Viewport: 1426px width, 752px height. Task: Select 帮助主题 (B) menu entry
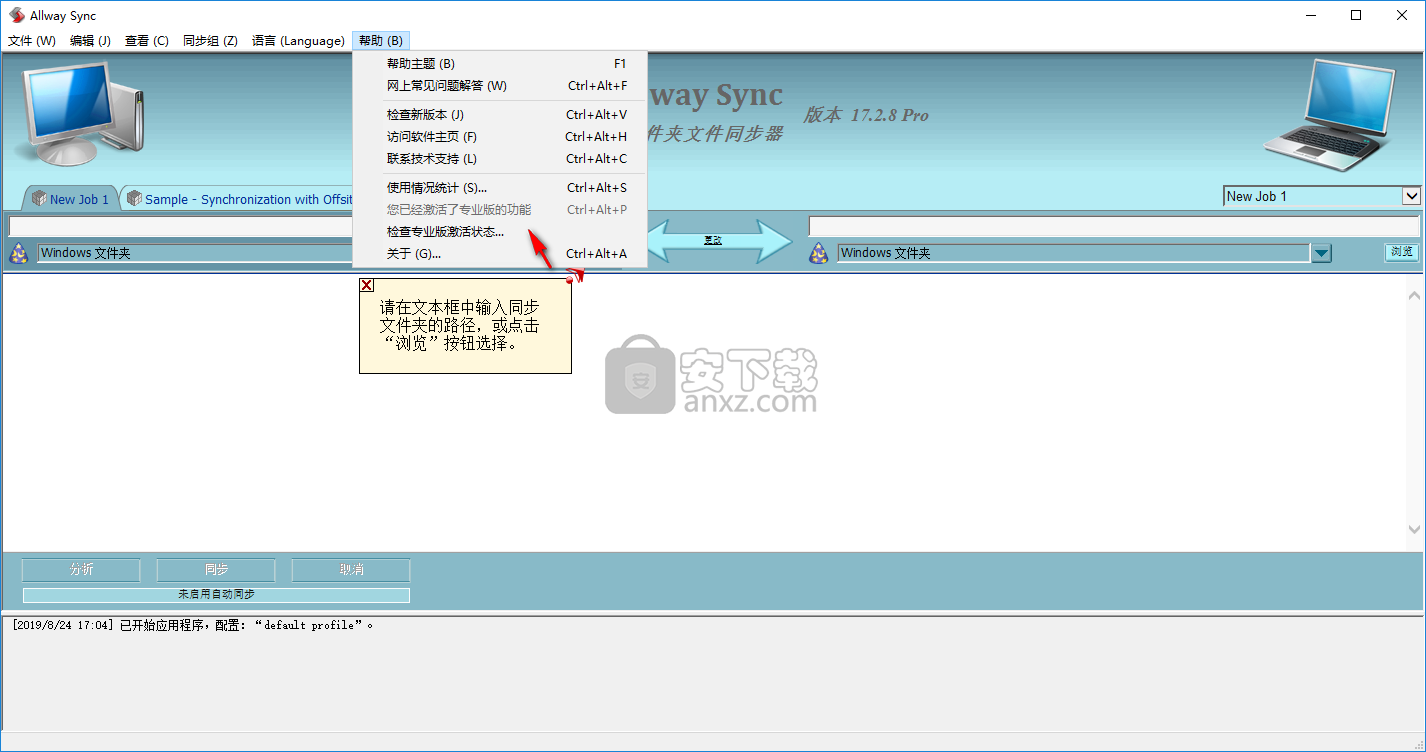point(500,63)
